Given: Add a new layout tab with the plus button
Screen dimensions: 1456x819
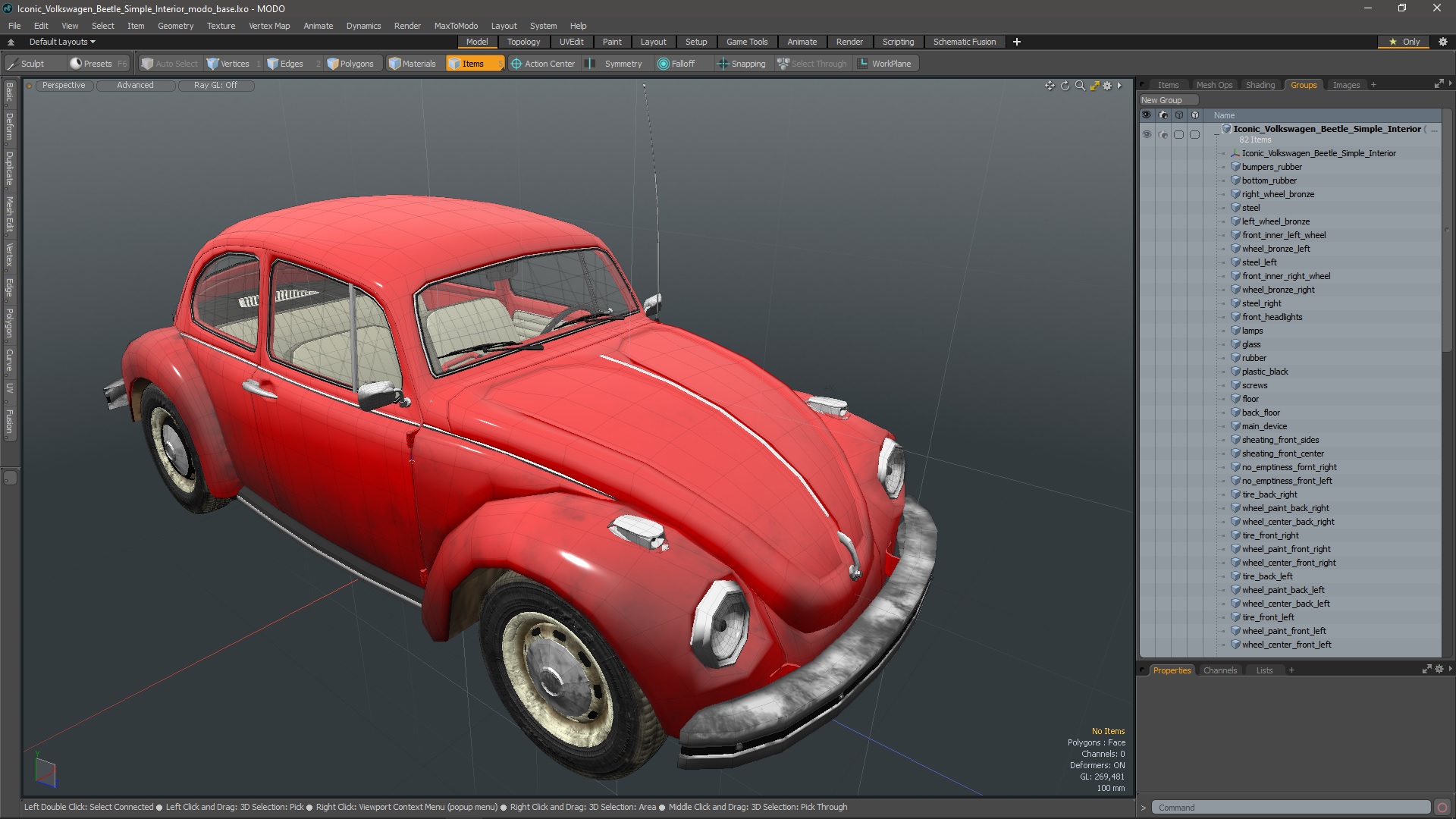Looking at the screenshot, I should coord(1017,42).
